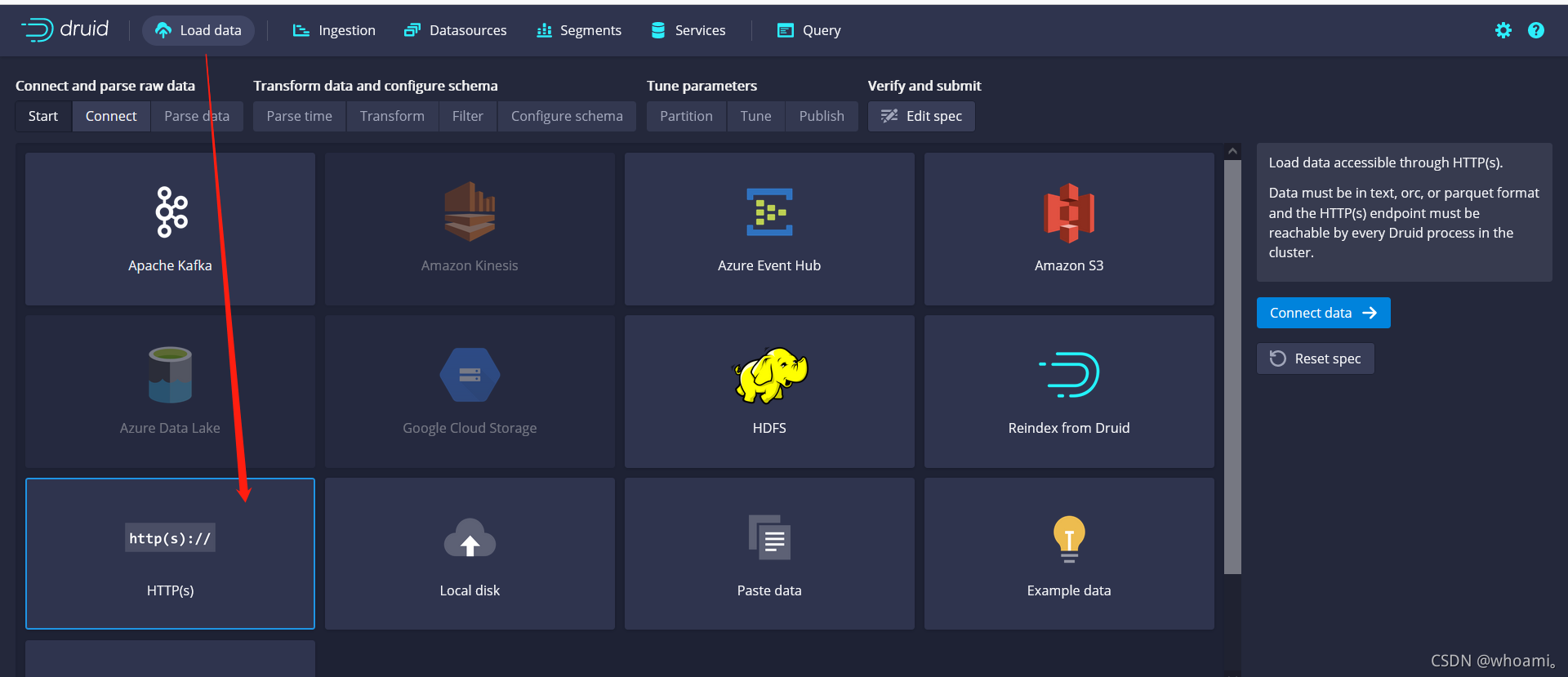The image size is (1568, 677).
Task: Open the Load data view
Action: (198, 30)
